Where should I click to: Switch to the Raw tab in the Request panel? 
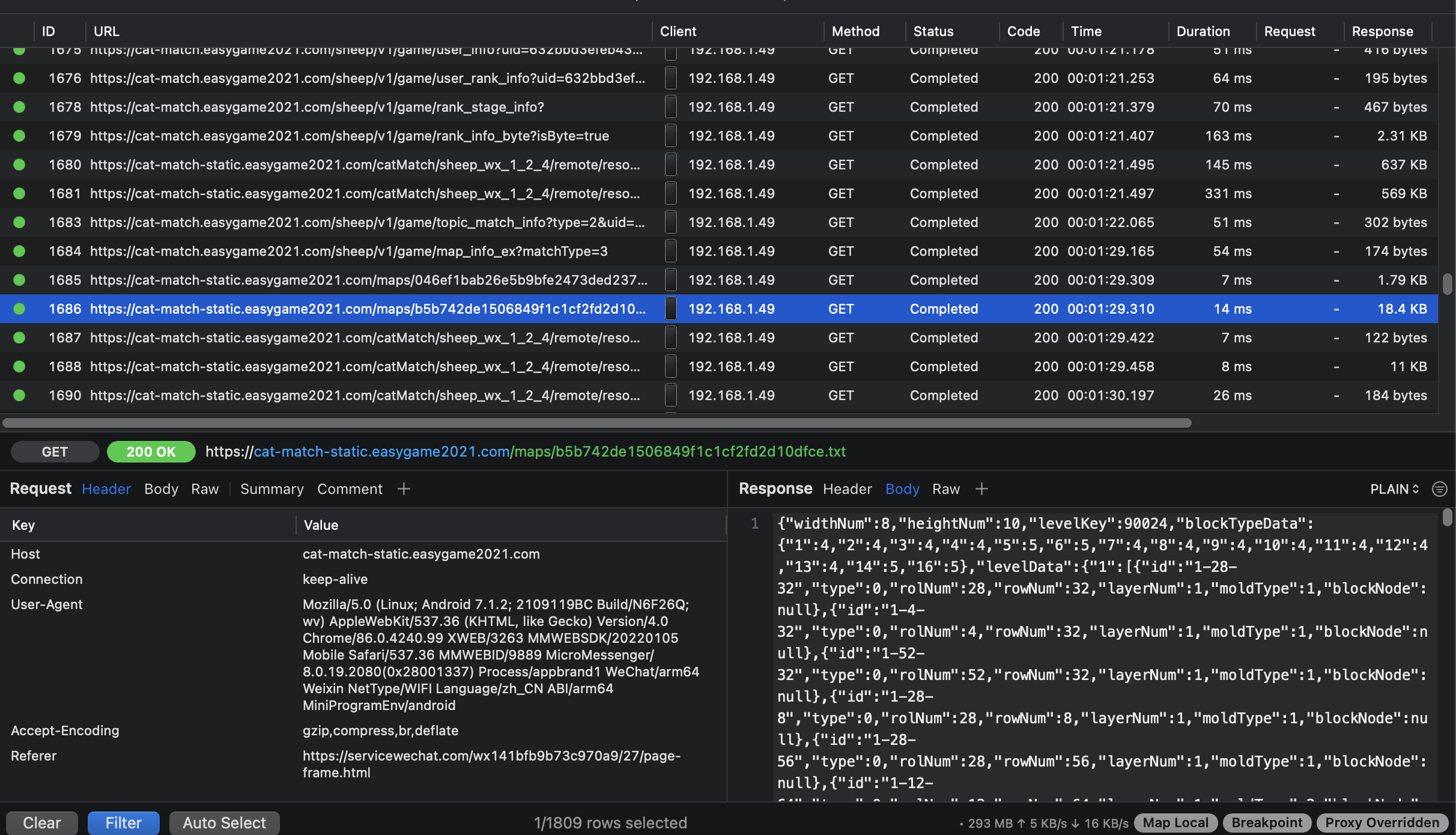[204, 489]
